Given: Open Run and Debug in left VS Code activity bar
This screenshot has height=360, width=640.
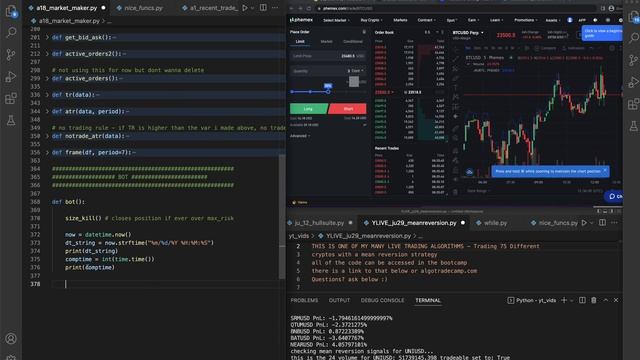Looking at the screenshot, I should tap(11, 76).
